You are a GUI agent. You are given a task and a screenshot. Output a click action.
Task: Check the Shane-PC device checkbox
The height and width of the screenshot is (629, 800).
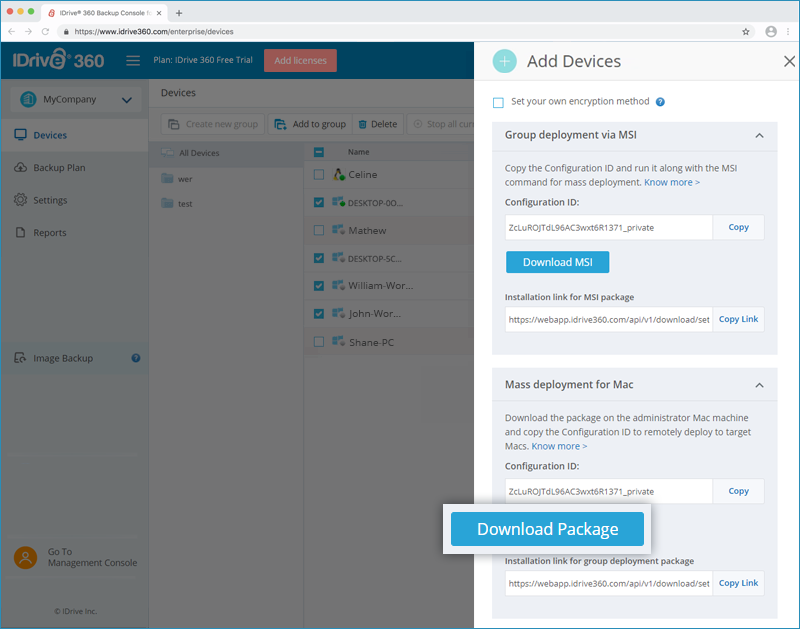pyautogui.click(x=319, y=342)
